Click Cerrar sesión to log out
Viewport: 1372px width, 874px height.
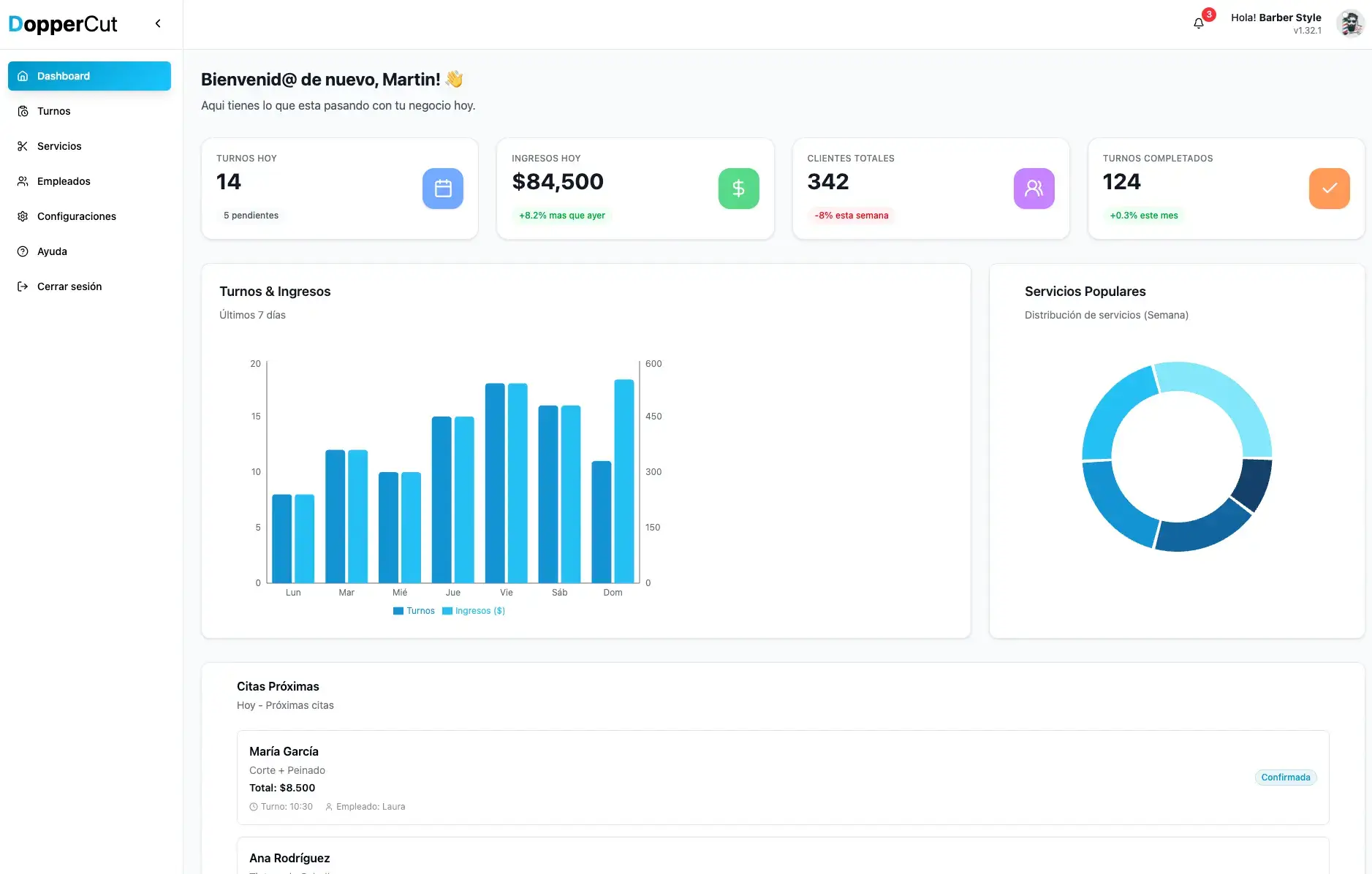click(x=69, y=286)
